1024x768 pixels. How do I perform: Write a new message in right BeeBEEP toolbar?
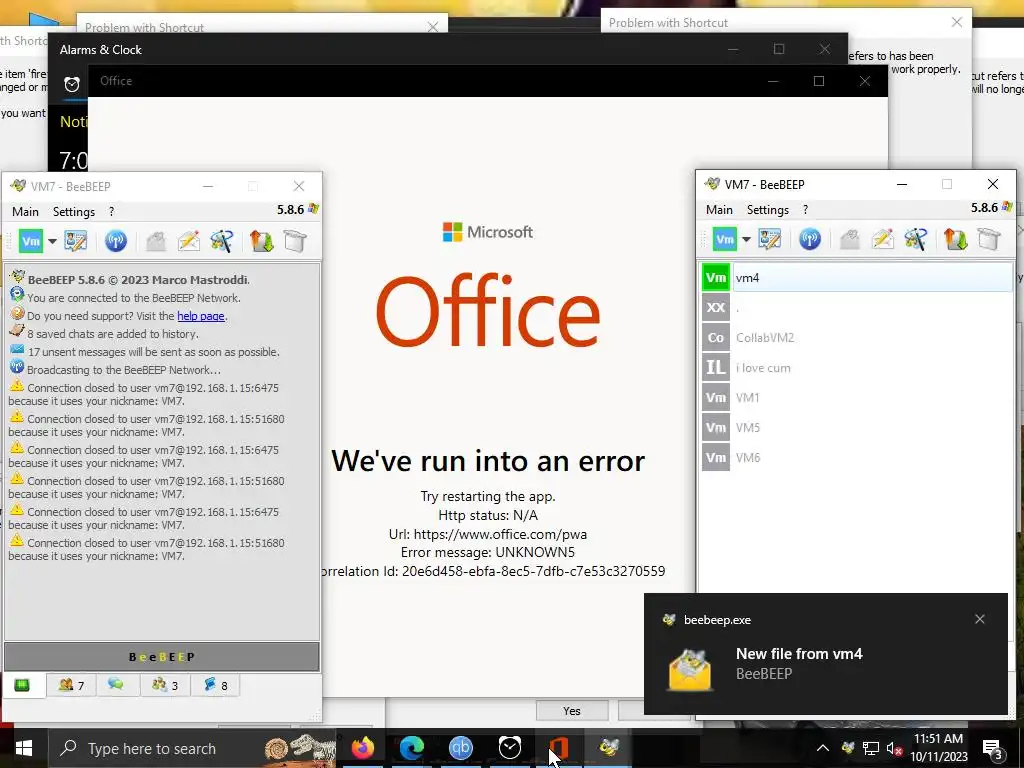(883, 239)
